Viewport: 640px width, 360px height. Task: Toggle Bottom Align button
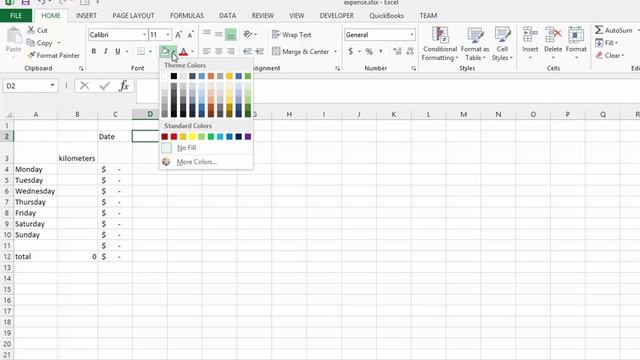pos(231,34)
